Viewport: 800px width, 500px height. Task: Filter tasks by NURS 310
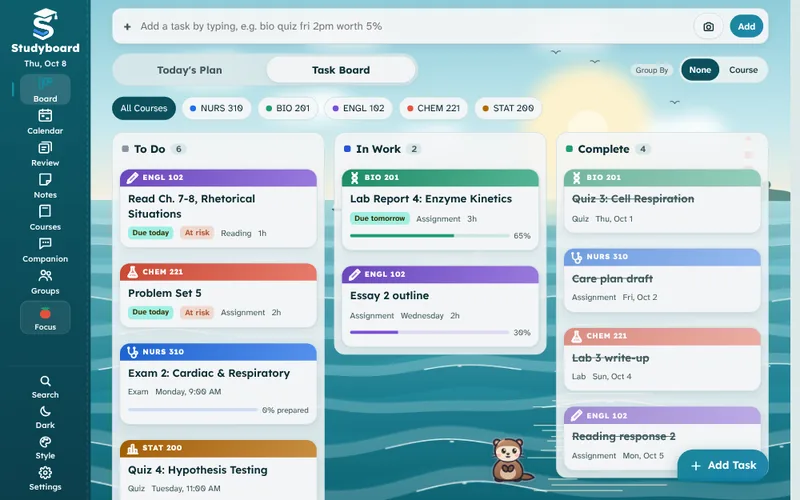point(216,108)
